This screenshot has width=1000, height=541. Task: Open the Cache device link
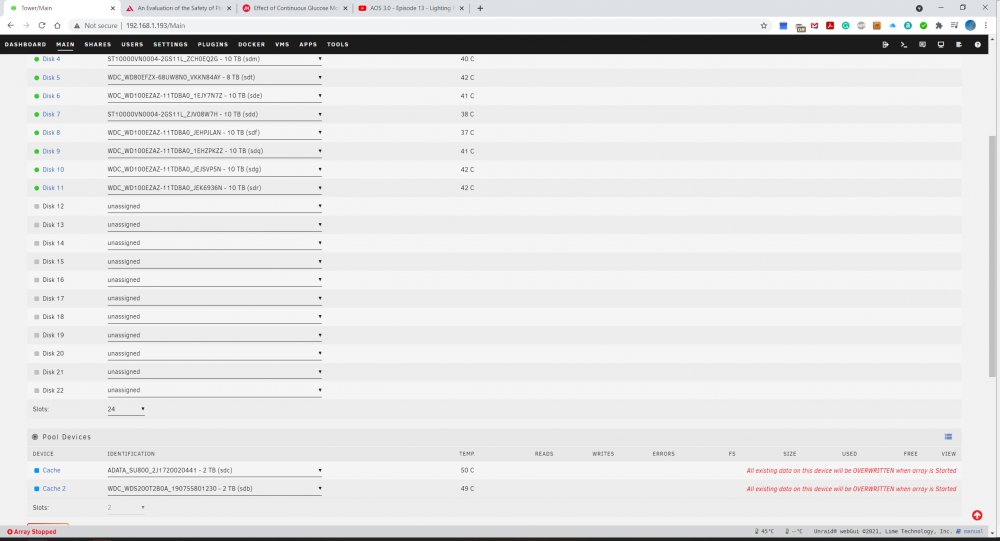[x=51, y=470]
